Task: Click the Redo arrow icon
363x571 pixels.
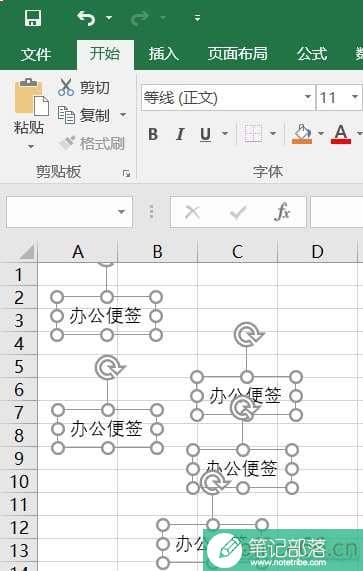Action: pos(140,18)
